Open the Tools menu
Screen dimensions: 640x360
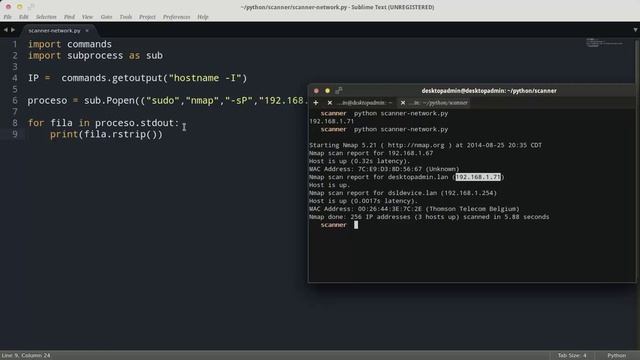coord(126,17)
